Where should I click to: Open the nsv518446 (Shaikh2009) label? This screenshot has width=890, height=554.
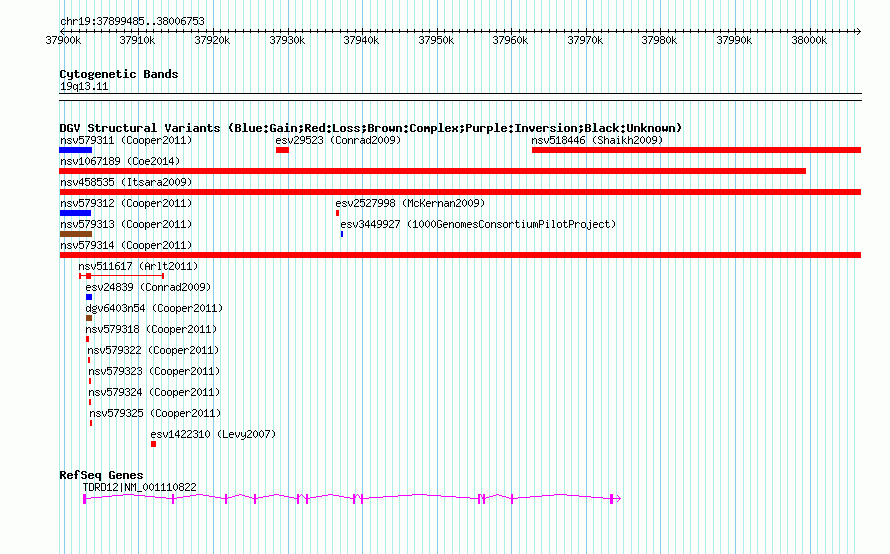(597, 140)
